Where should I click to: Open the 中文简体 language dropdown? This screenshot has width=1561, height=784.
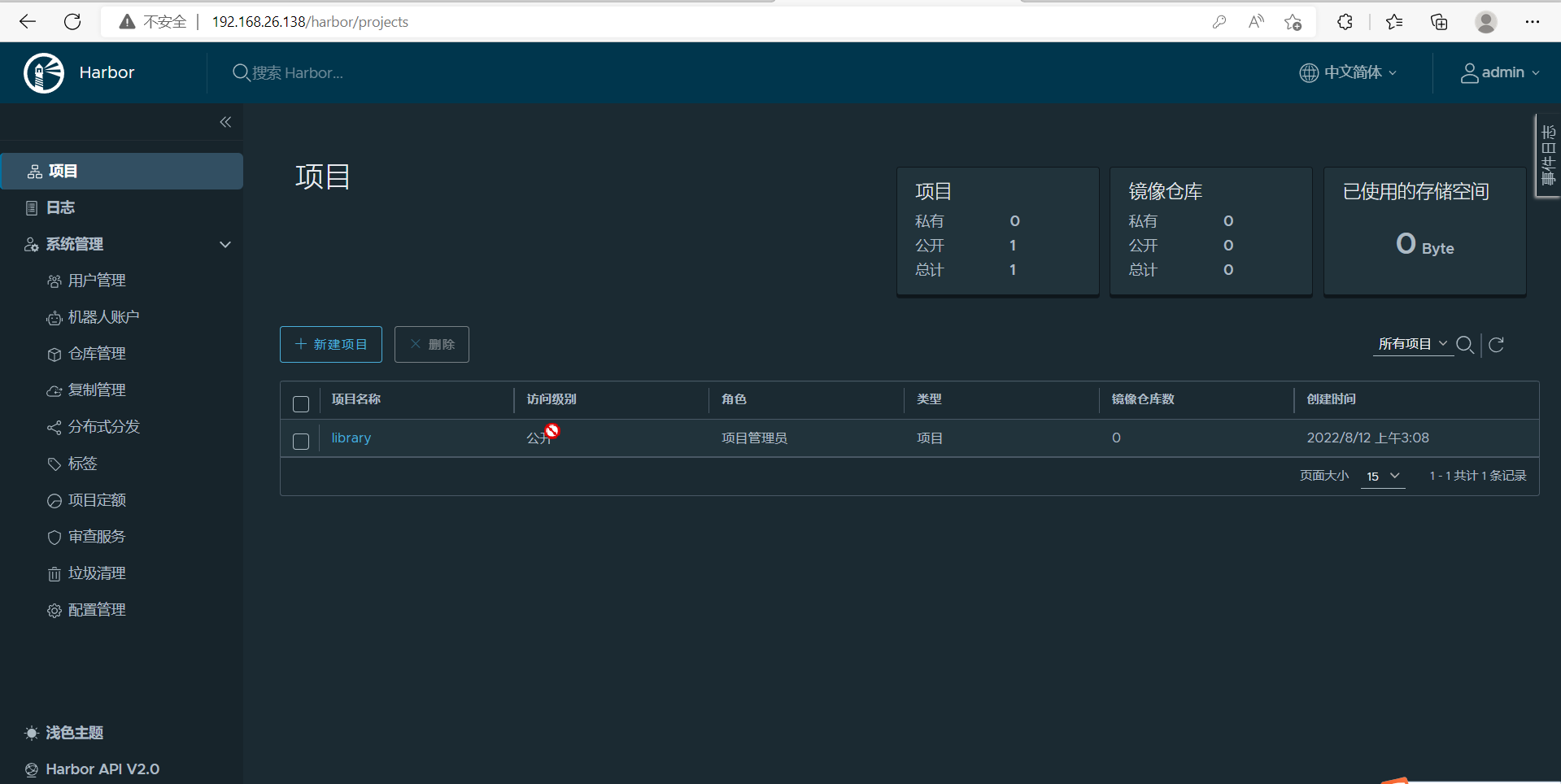coord(1348,72)
